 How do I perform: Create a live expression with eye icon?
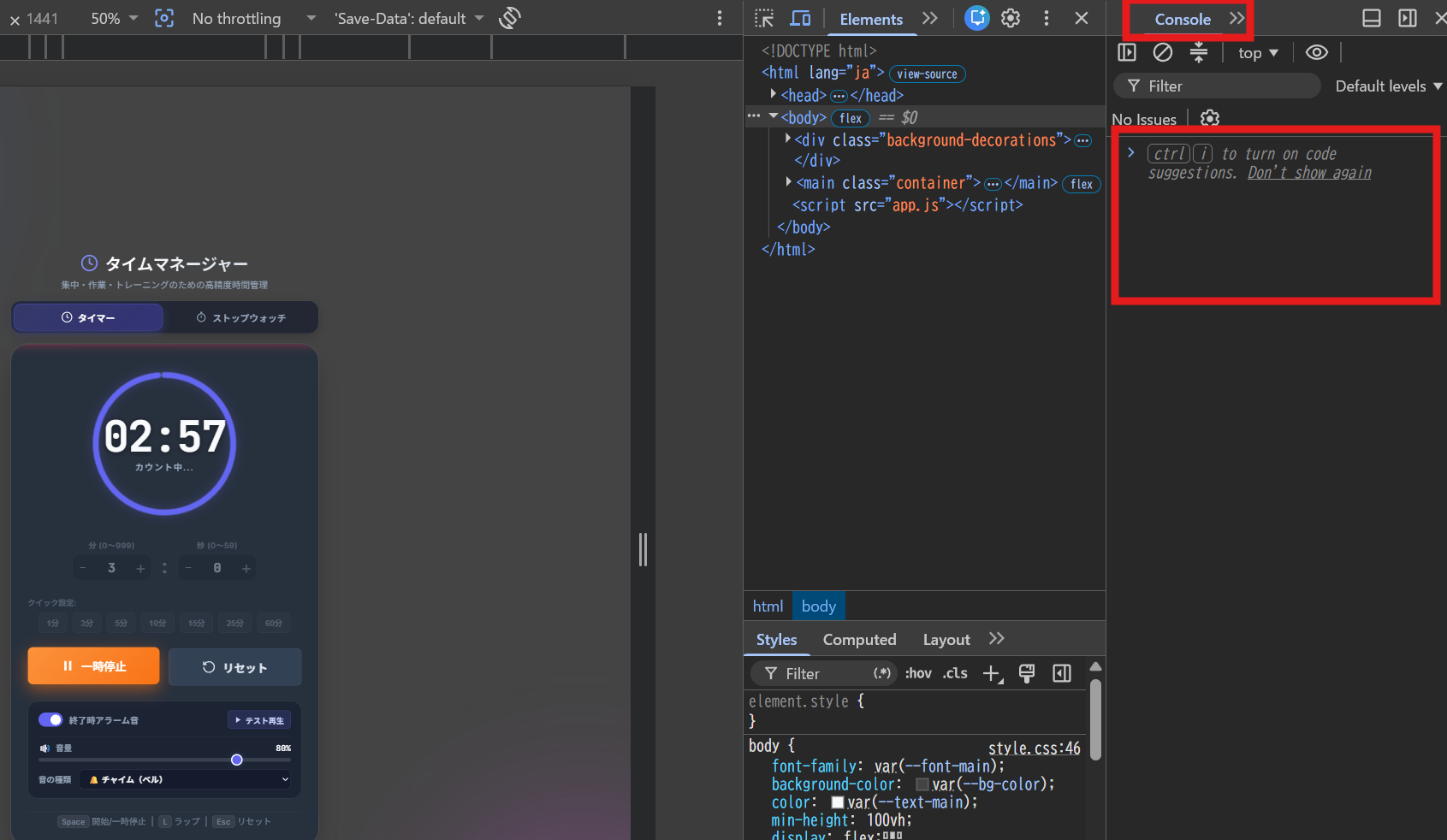coord(1317,52)
